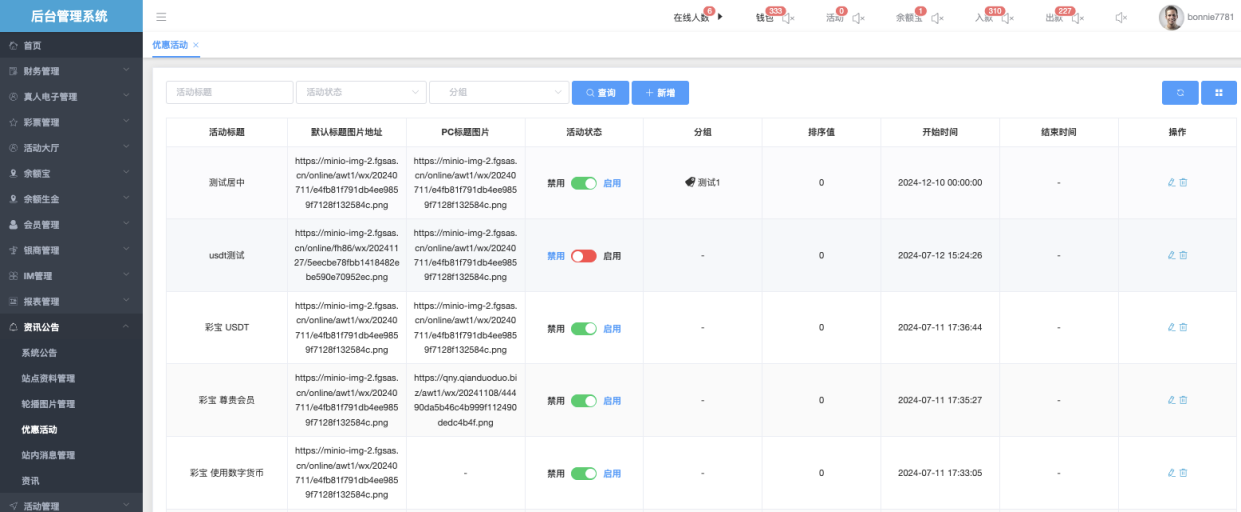Open 系统公告 from the sidebar

pos(40,353)
